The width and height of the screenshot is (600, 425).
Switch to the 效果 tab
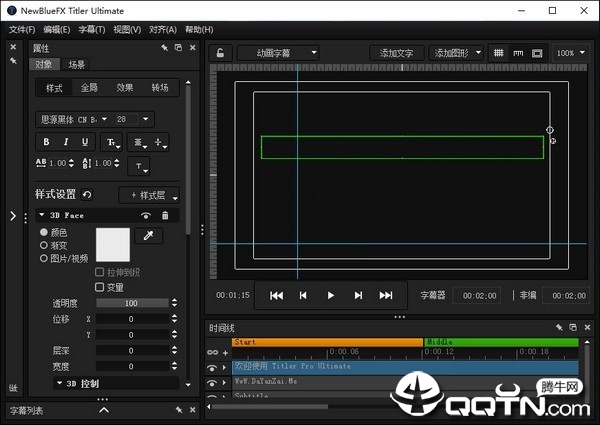pos(125,88)
